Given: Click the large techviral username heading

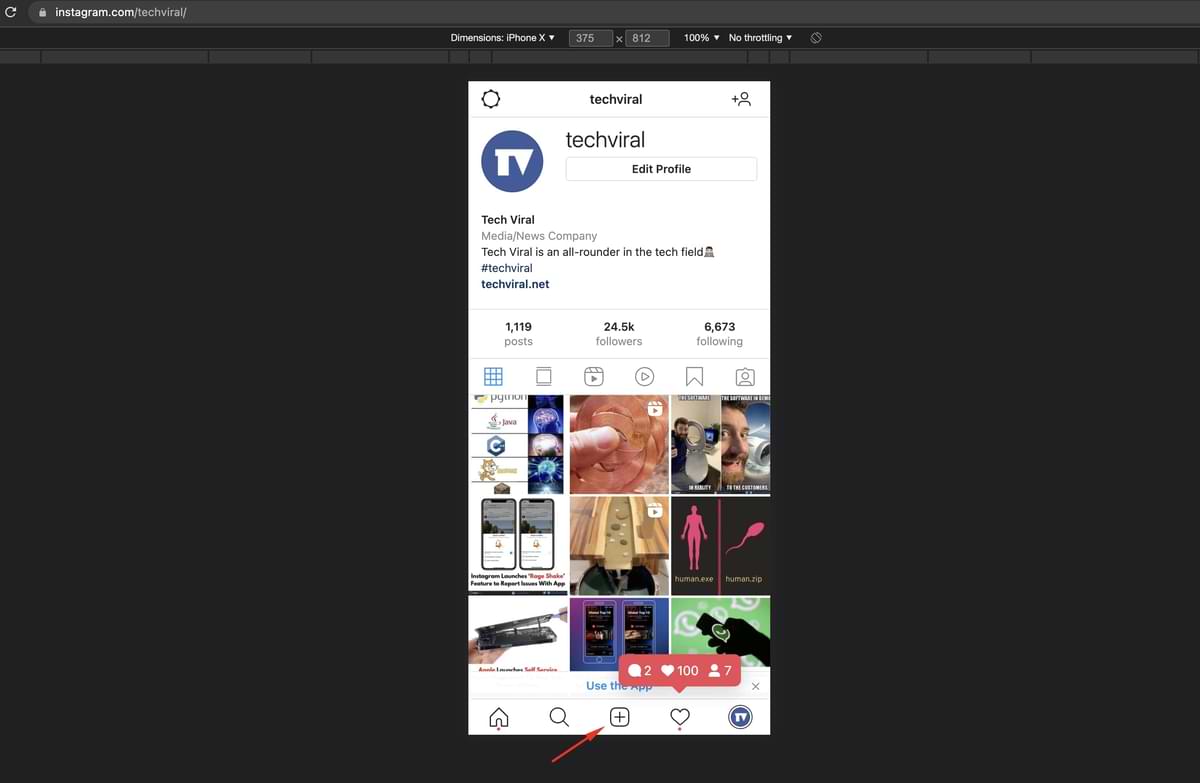Looking at the screenshot, I should point(605,140).
